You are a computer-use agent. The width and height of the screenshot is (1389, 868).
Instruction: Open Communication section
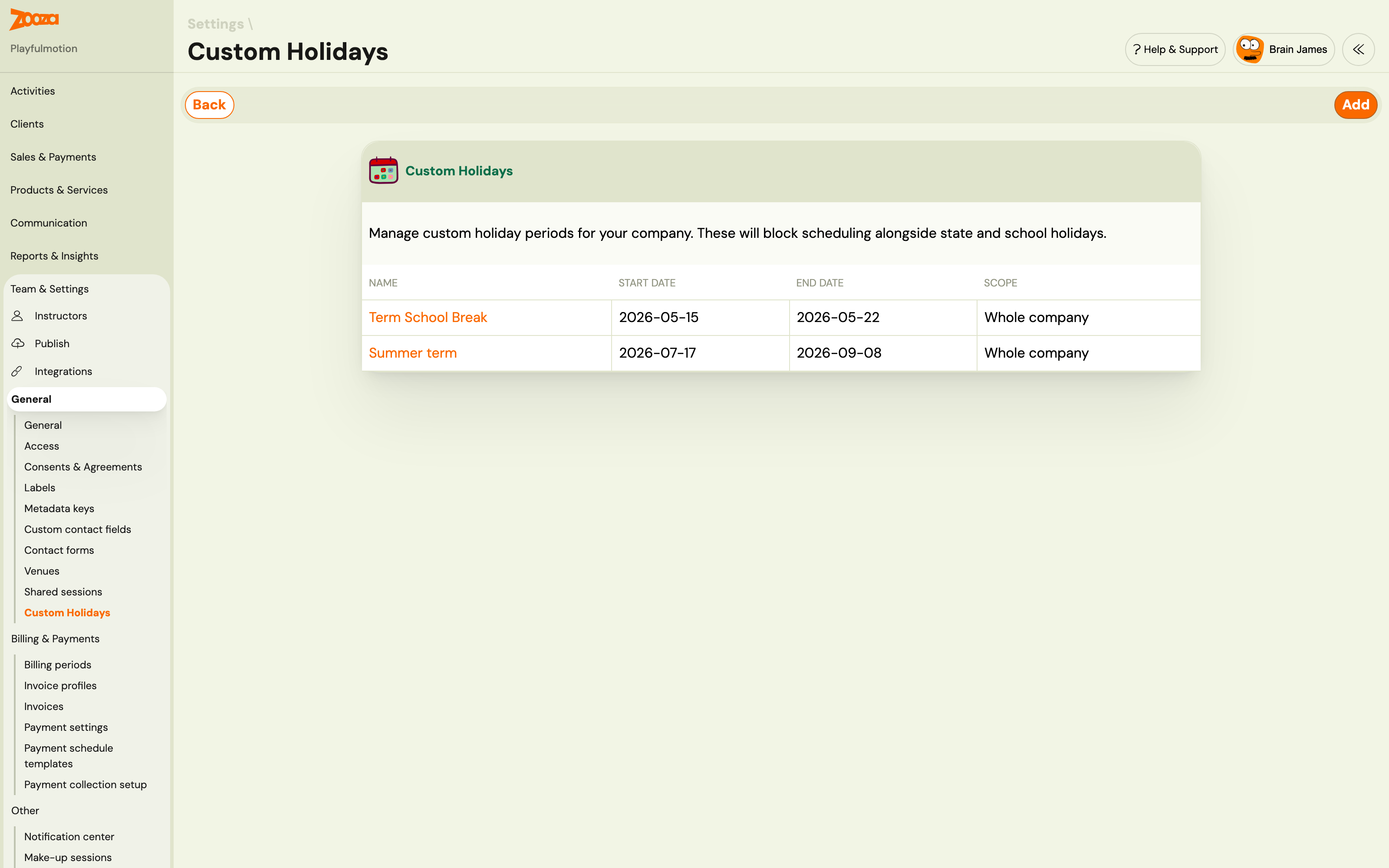49,224
